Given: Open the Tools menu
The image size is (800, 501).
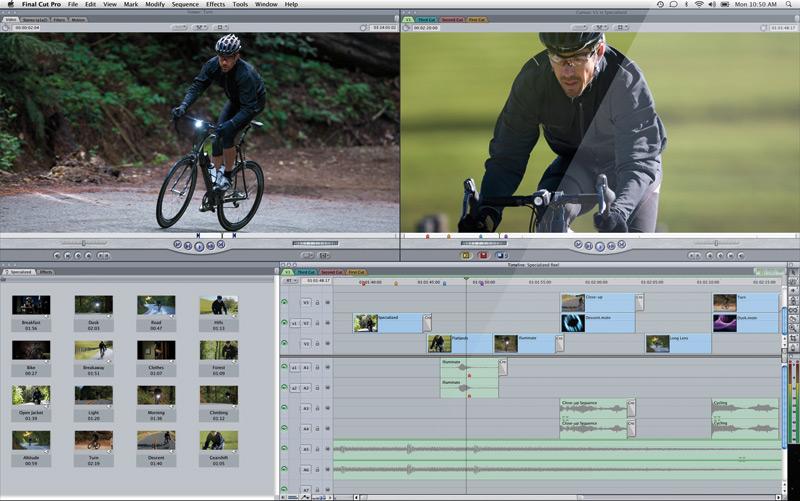Looking at the screenshot, I should click(x=240, y=4).
